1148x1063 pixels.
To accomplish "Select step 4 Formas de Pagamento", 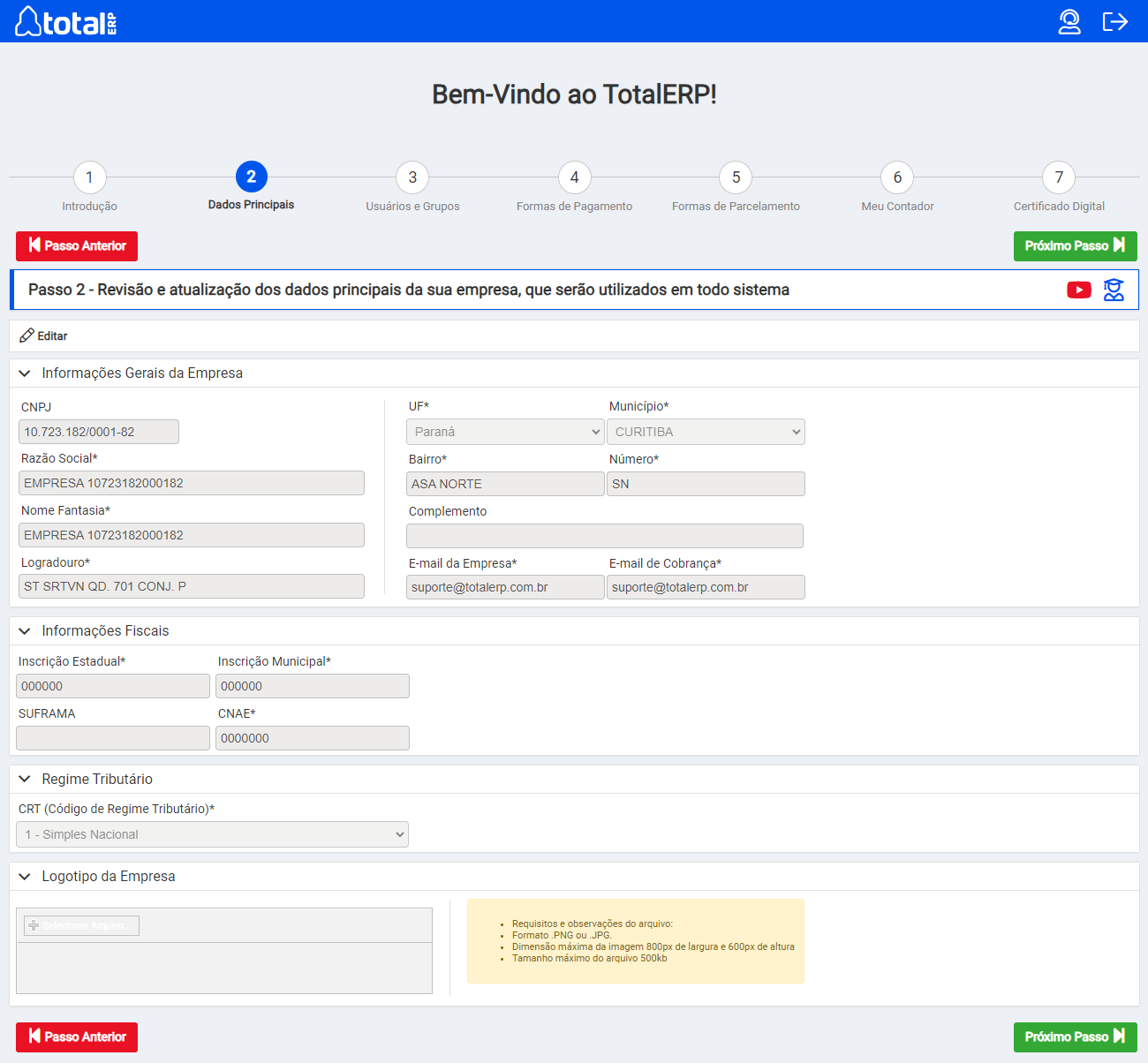I will [574, 177].
